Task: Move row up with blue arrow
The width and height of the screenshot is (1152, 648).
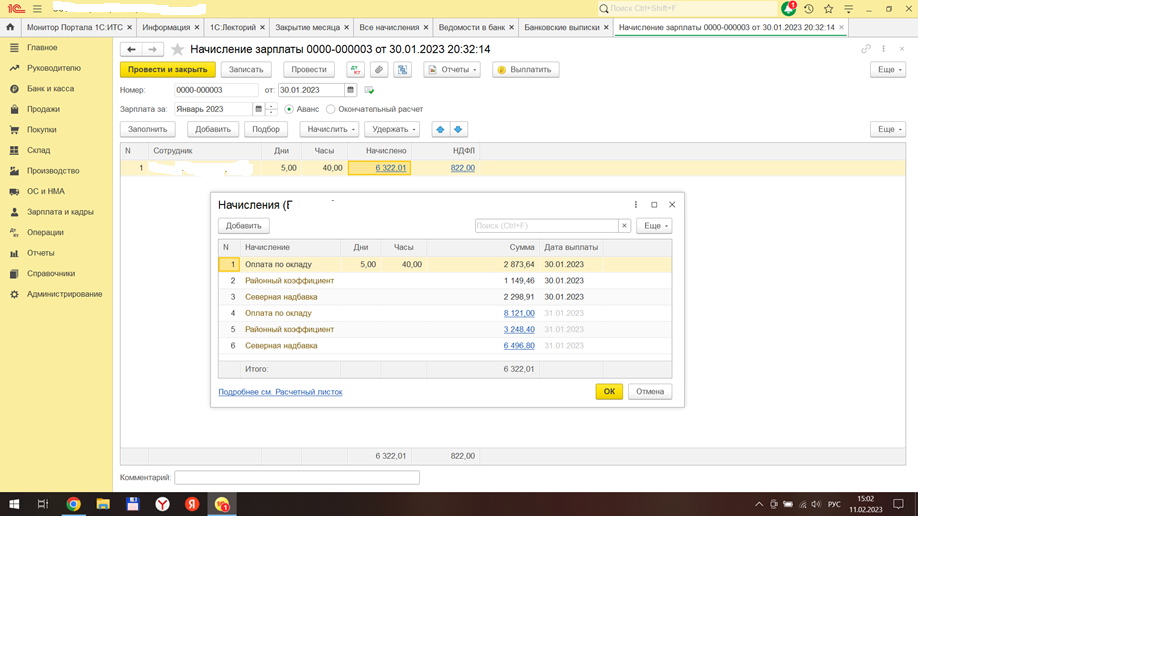Action: pyautogui.click(x=440, y=129)
